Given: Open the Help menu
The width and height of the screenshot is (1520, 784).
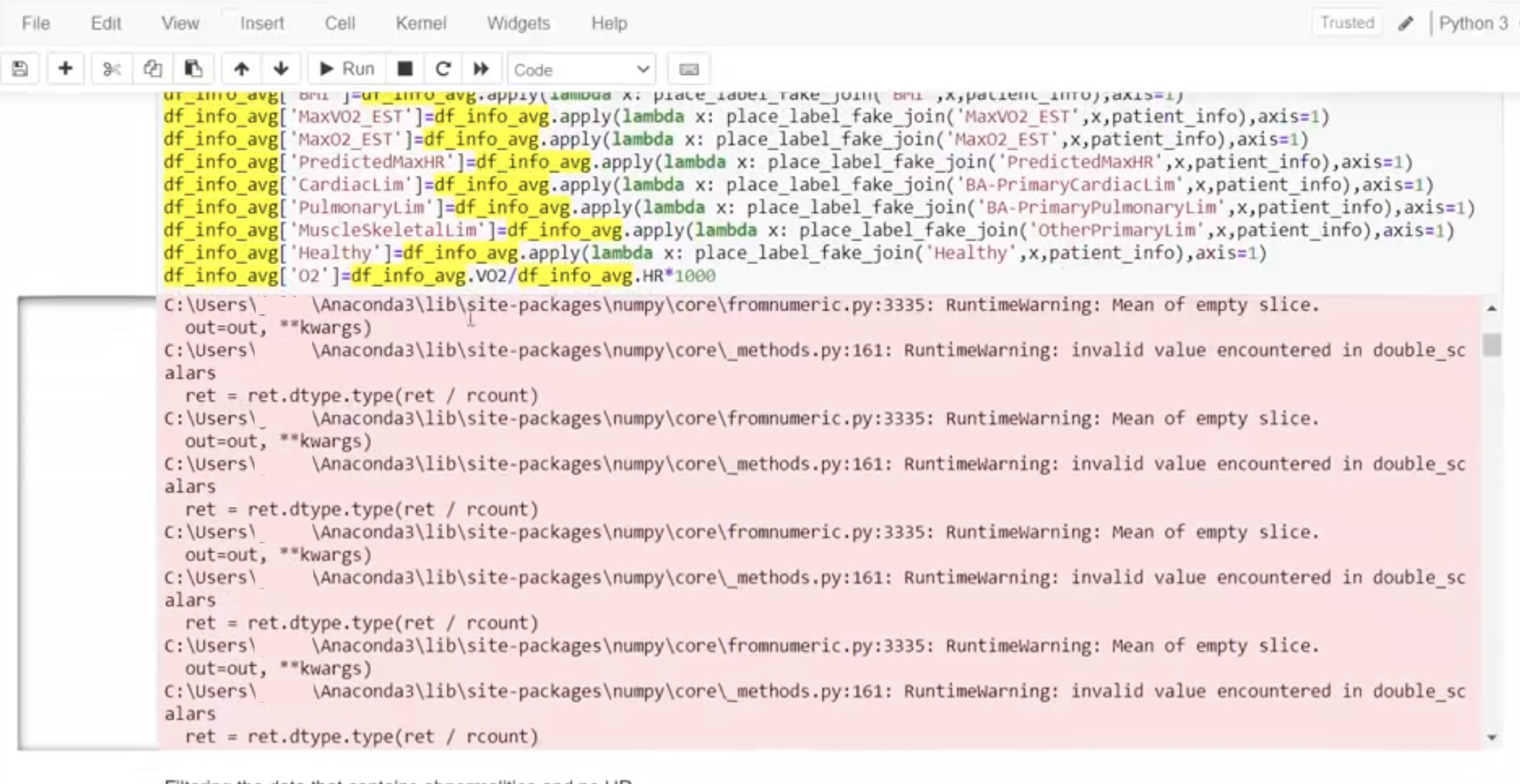Looking at the screenshot, I should point(609,23).
